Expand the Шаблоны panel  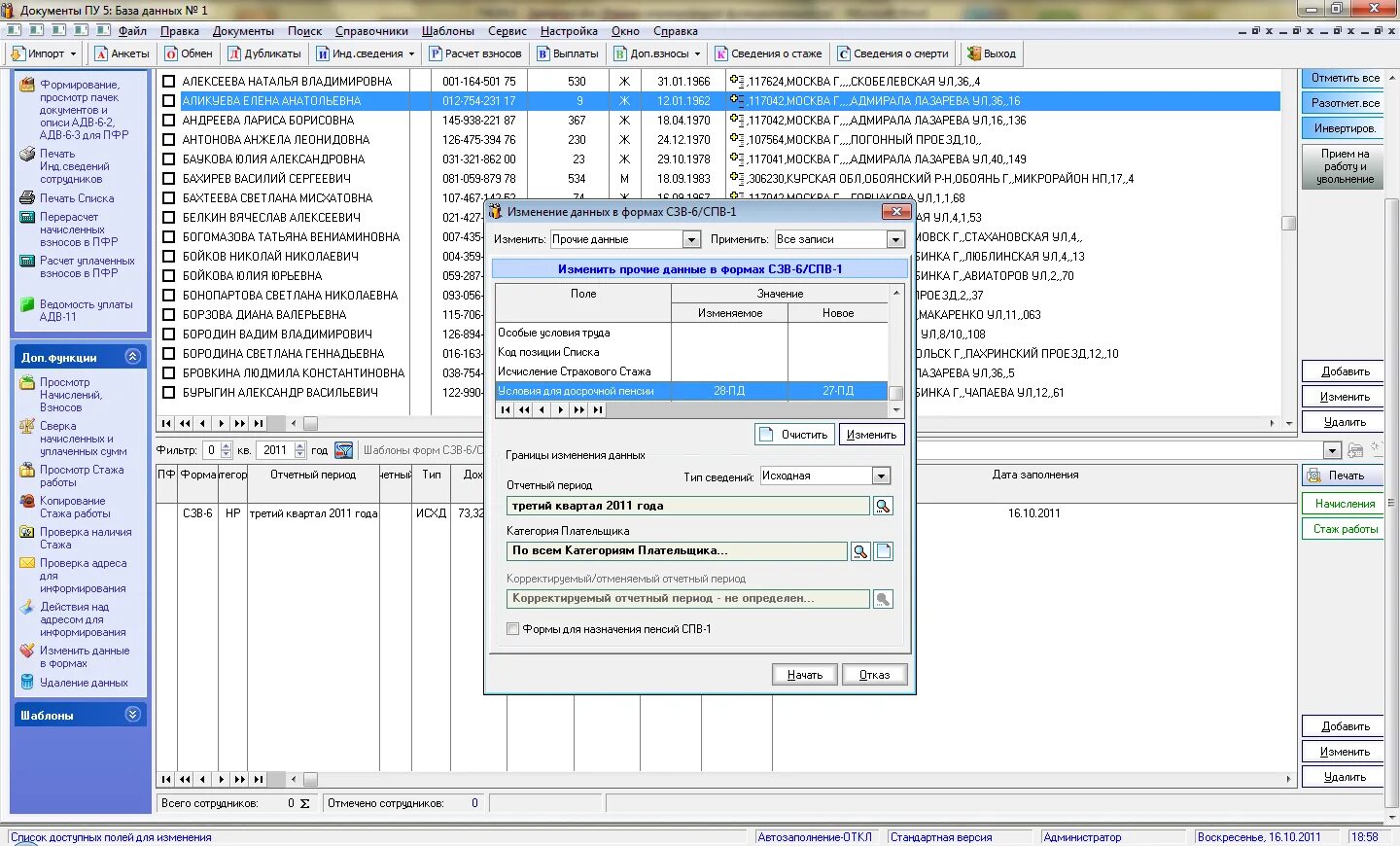coord(133,715)
